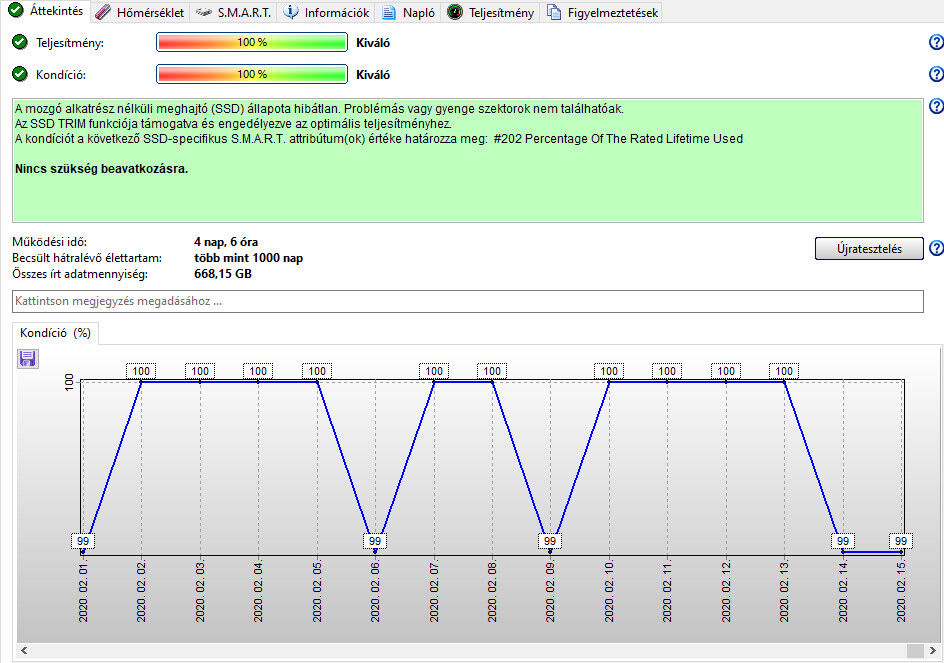Image resolution: width=944 pixels, height=663 pixels.
Task: Click the help icon beside Kondíció bar
Action: click(x=936, y=74)
